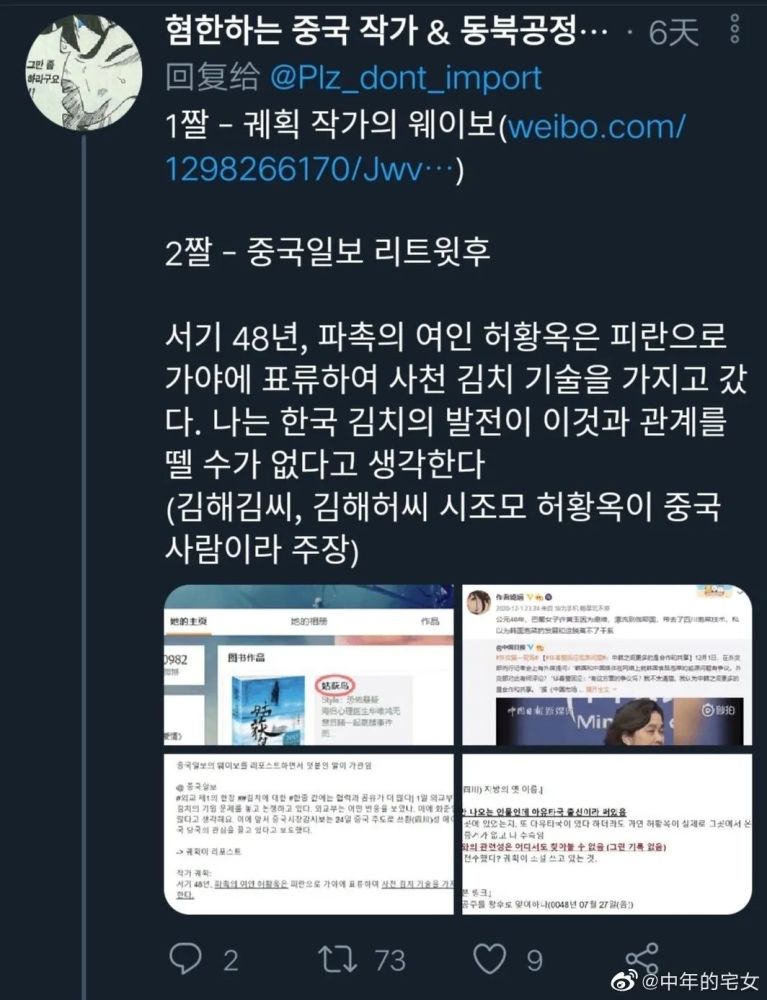Open the bottom-left Korean translation image
The image size is (767, 1000).
(309, 834)
